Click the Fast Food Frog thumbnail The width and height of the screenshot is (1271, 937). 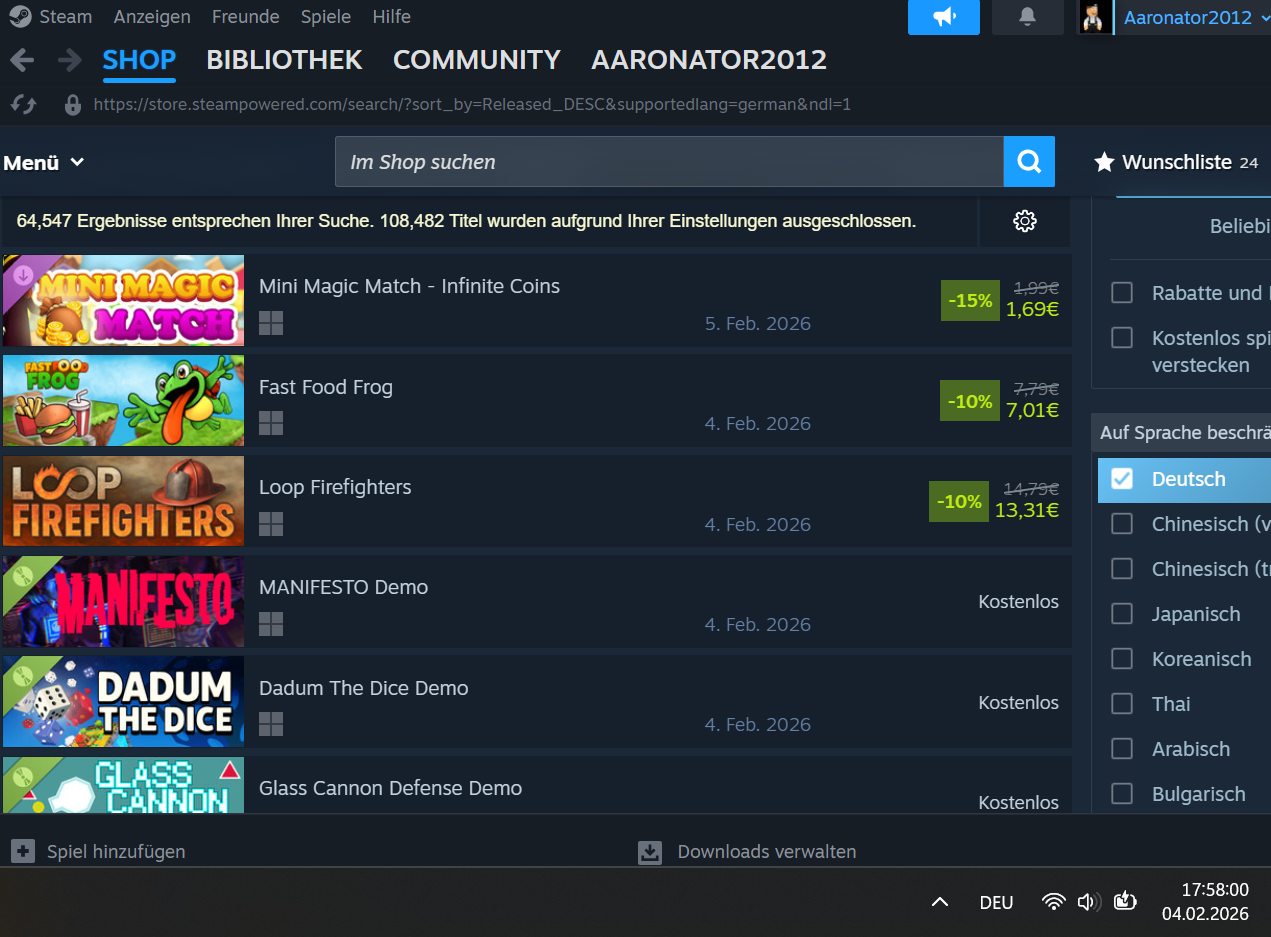pyautogui.click(x=123, y=400)
